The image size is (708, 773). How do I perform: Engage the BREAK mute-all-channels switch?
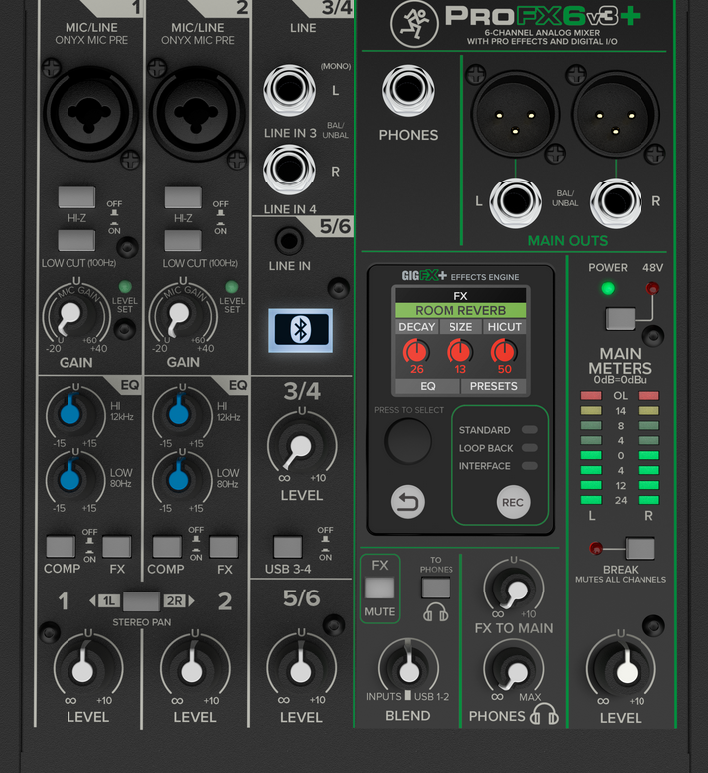tap(640, 549)
